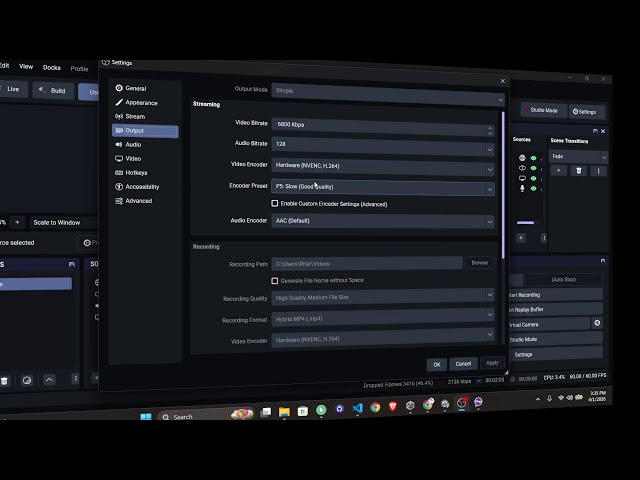The image size is (640, 480).
Task: Toggle visibility of the second source eye
Action: (x=533, y=168)
